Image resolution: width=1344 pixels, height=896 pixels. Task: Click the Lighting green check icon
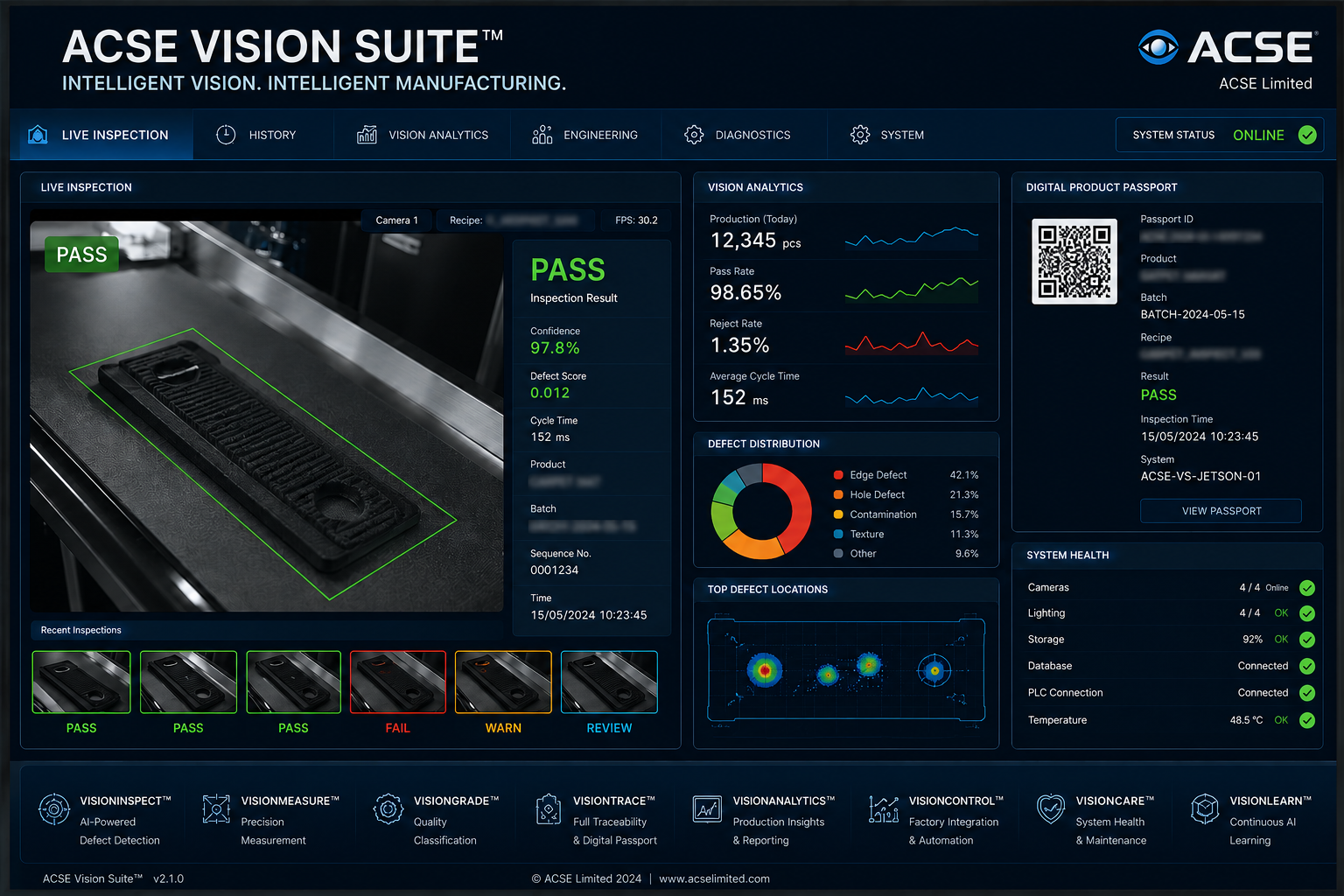1307,613
